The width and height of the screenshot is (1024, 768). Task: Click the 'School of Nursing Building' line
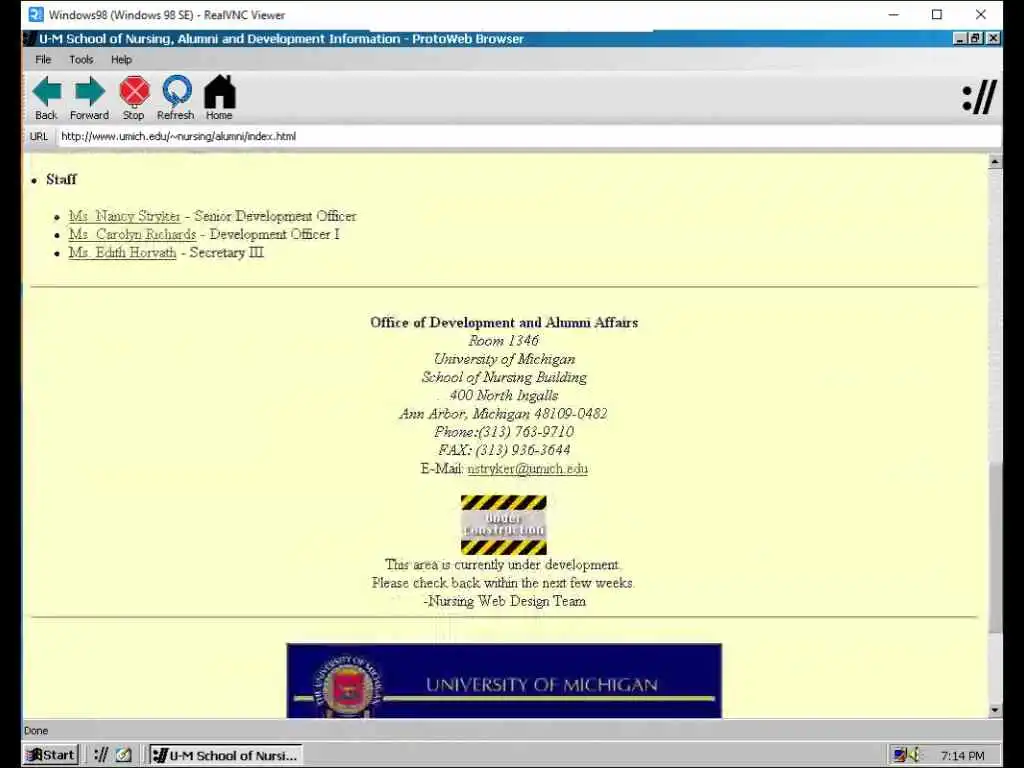click(x=504, y=377)
